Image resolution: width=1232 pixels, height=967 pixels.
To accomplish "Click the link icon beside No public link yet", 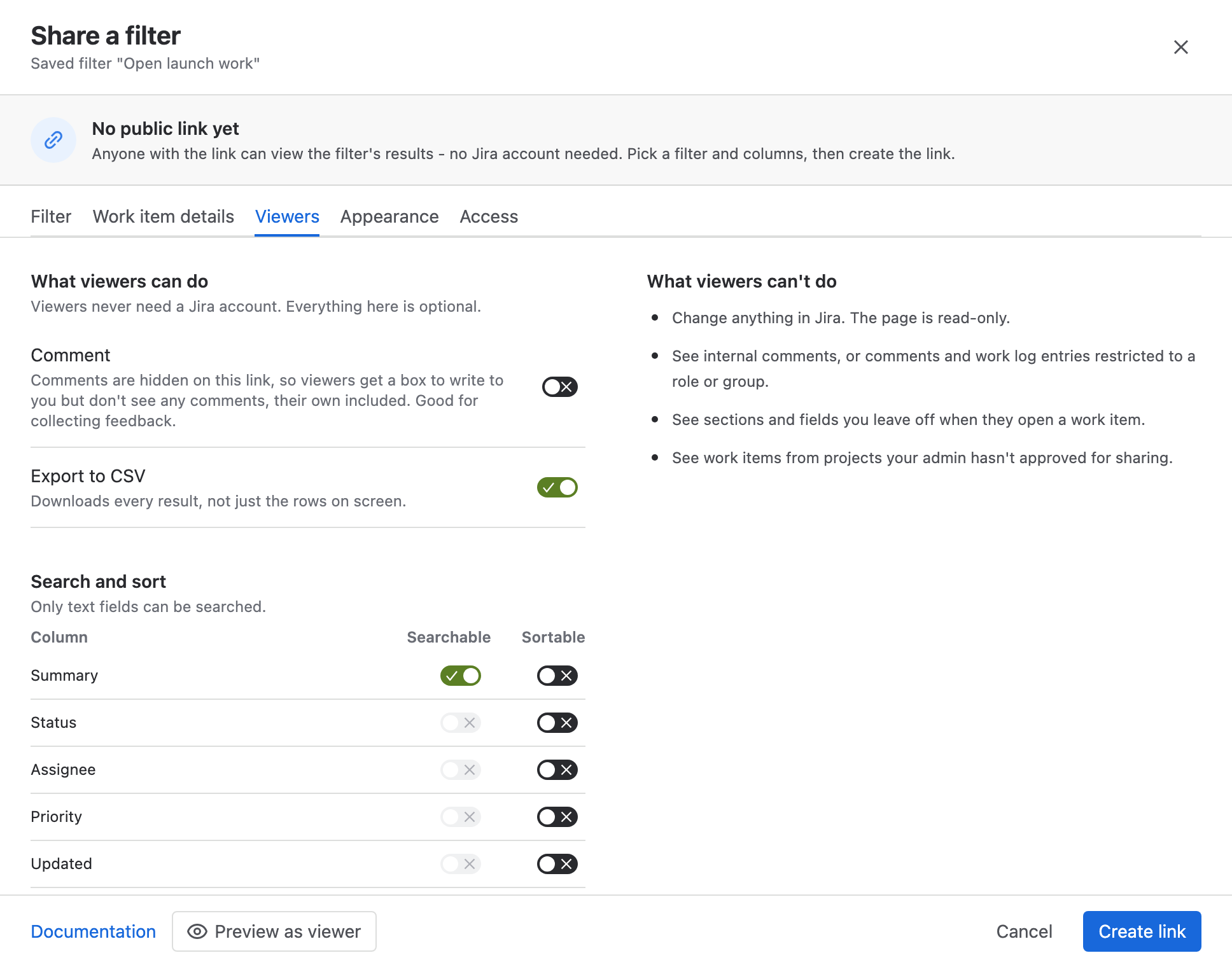I will 53,140.
